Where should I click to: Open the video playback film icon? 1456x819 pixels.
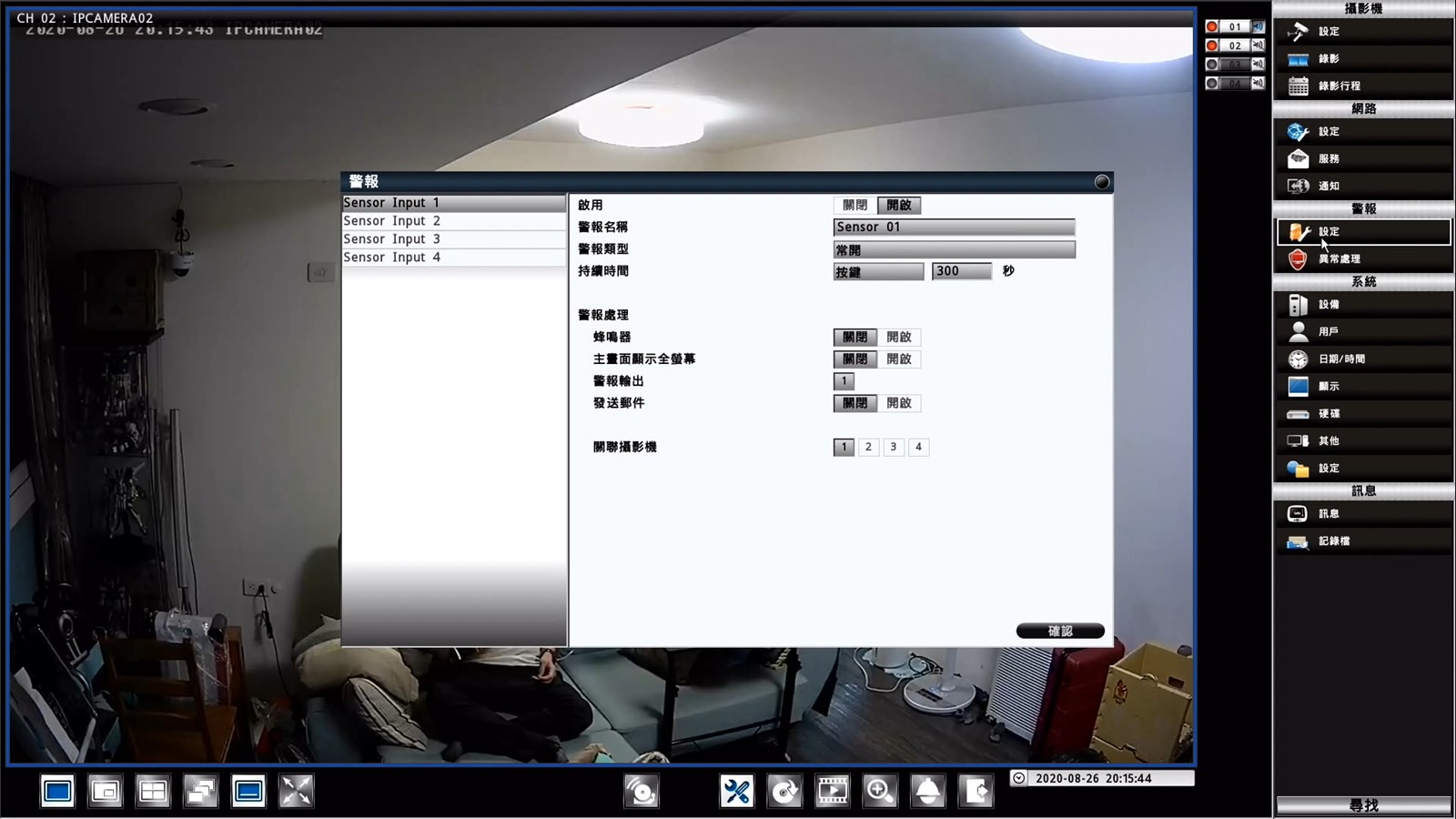pos(832,791)
